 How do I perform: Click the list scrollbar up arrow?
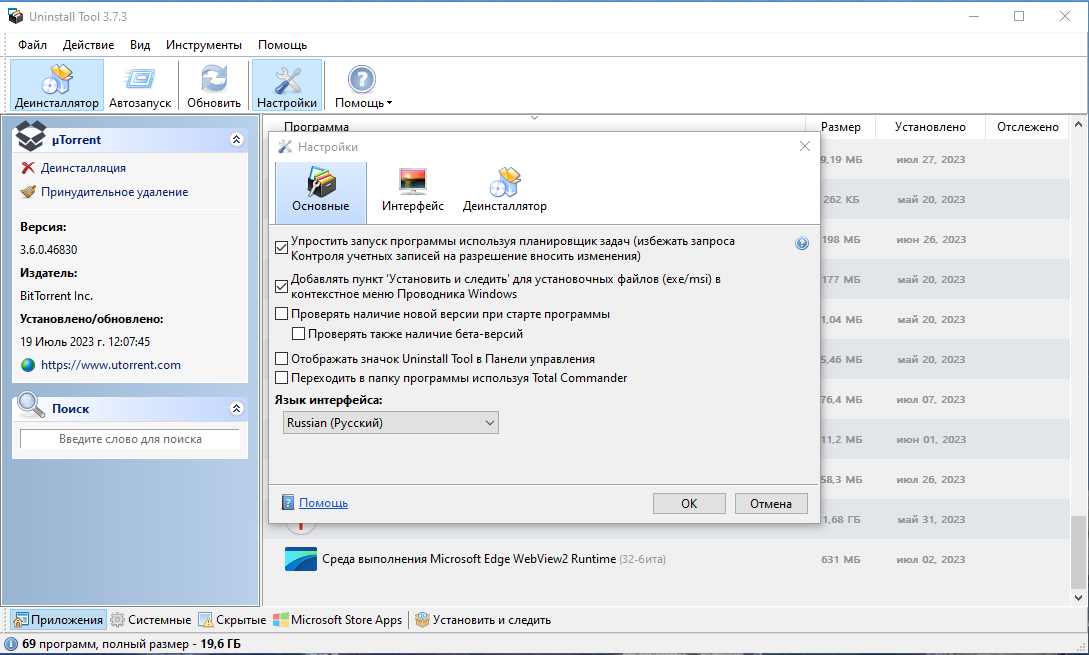pyautogui.click(x=1078, y=125)
